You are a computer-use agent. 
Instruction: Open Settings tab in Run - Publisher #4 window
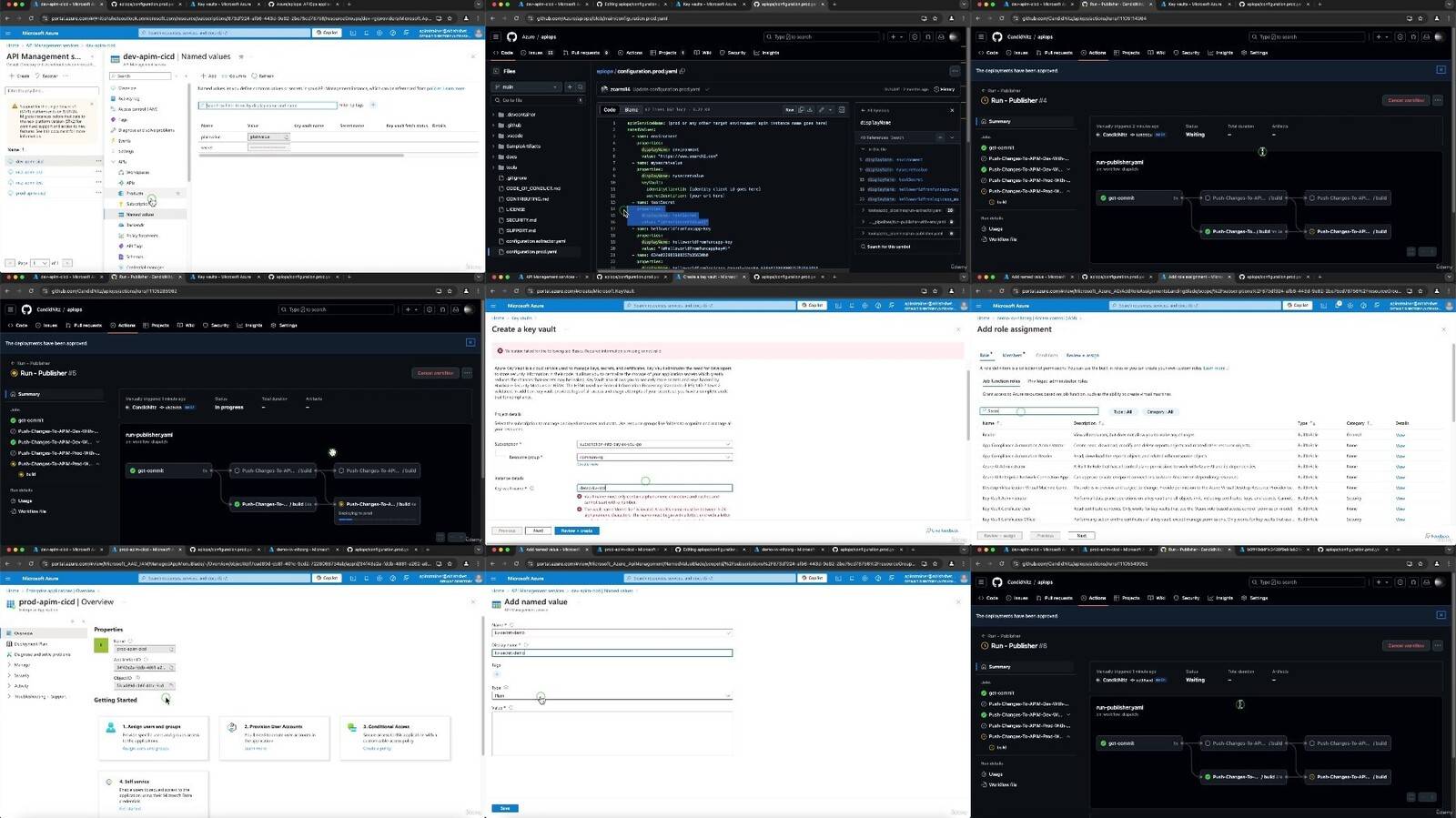click(1255, 53)
